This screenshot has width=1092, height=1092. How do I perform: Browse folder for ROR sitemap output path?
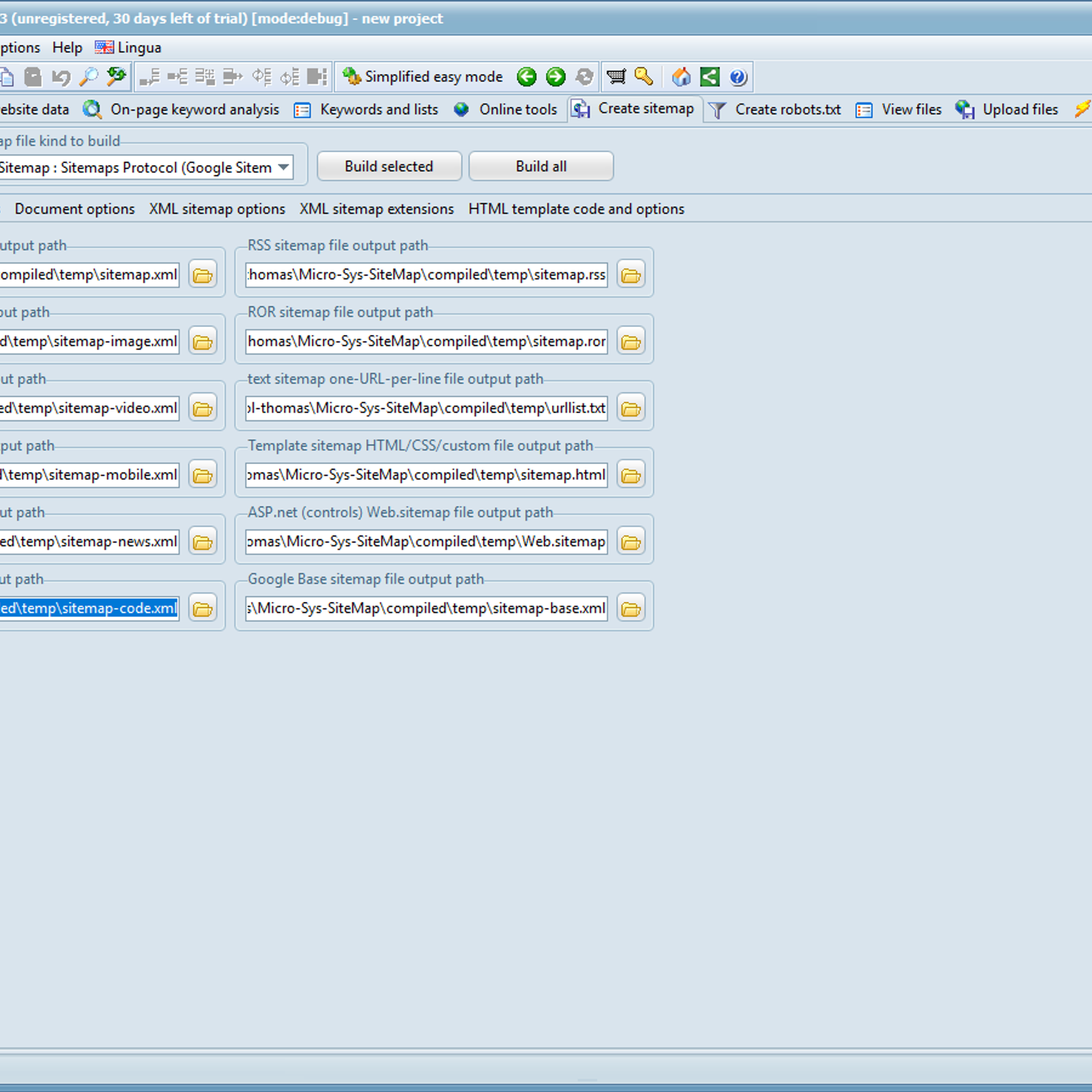click(631, 342)
